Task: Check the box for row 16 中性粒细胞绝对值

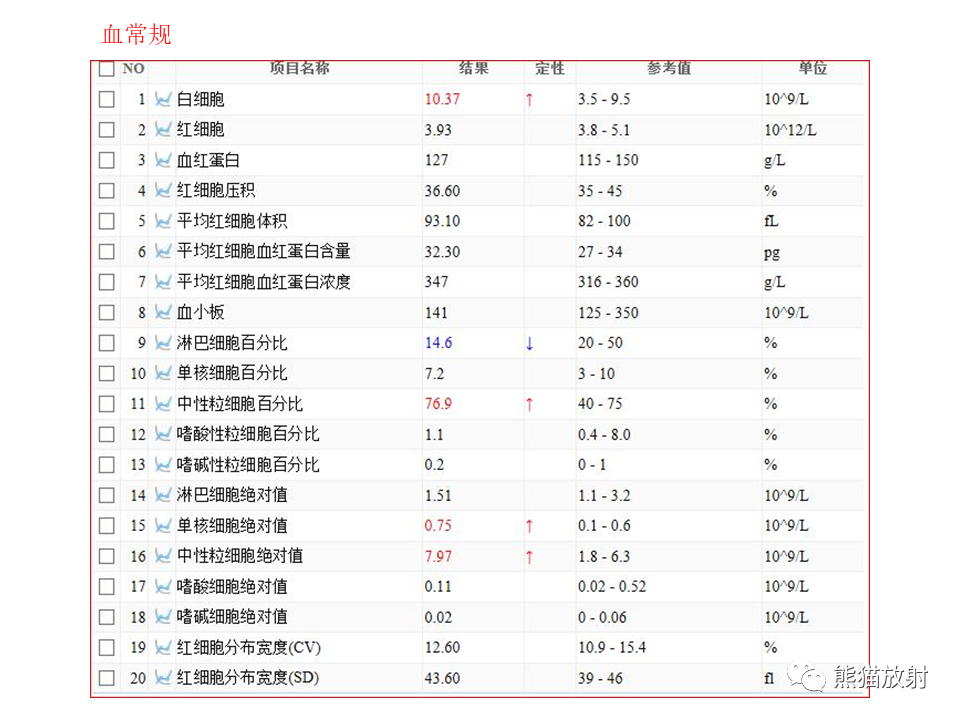Action: (107, 556)
